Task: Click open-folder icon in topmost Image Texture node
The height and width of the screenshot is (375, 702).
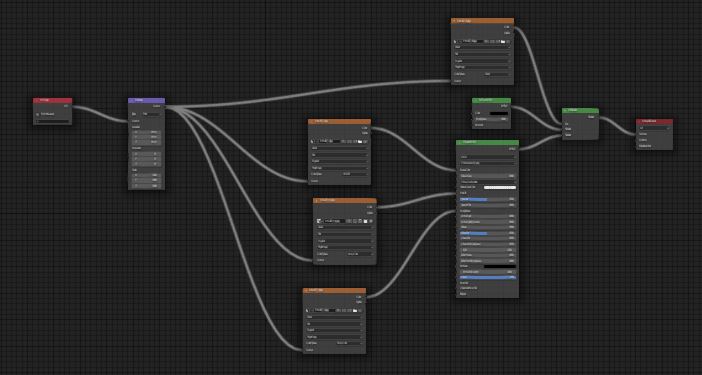Action: click(x=503, y=42)
